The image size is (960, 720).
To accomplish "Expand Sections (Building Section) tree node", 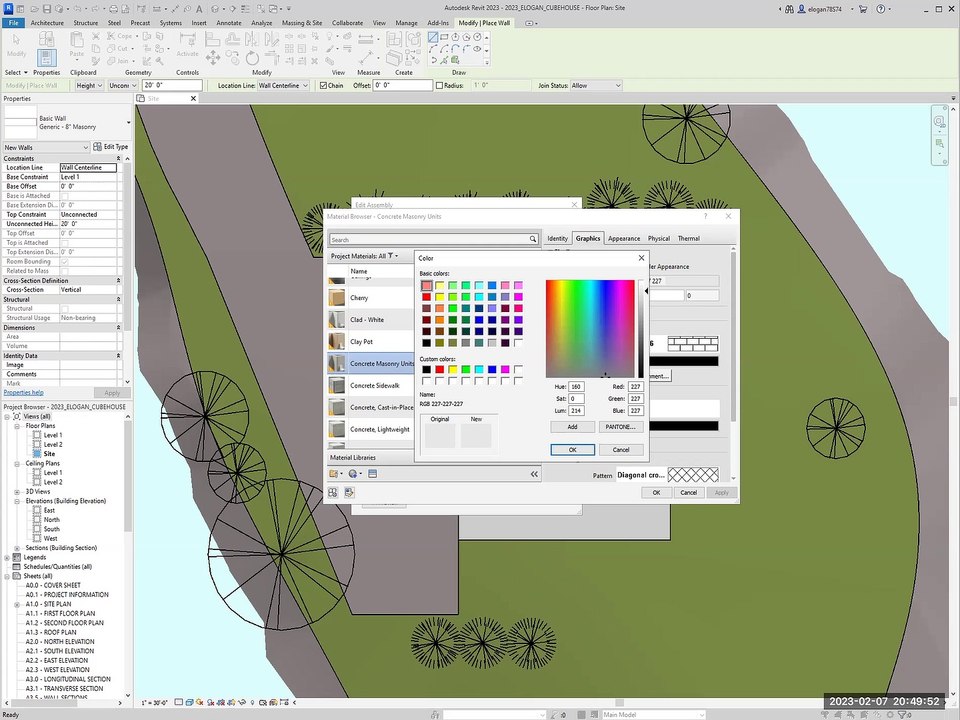I will 17,548.
